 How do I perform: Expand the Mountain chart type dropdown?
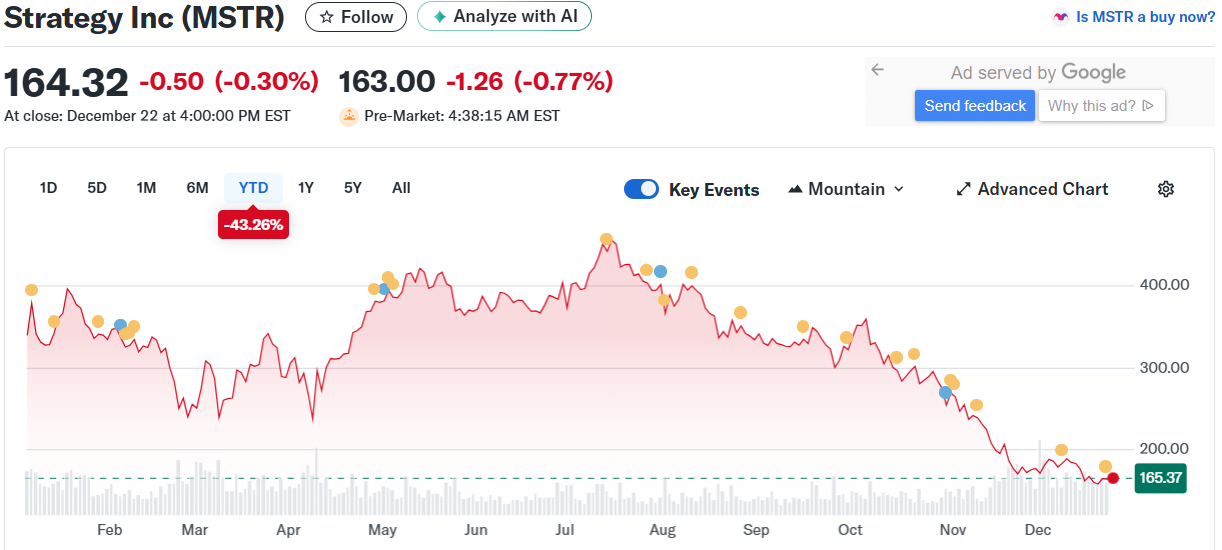tap(846, 189)
